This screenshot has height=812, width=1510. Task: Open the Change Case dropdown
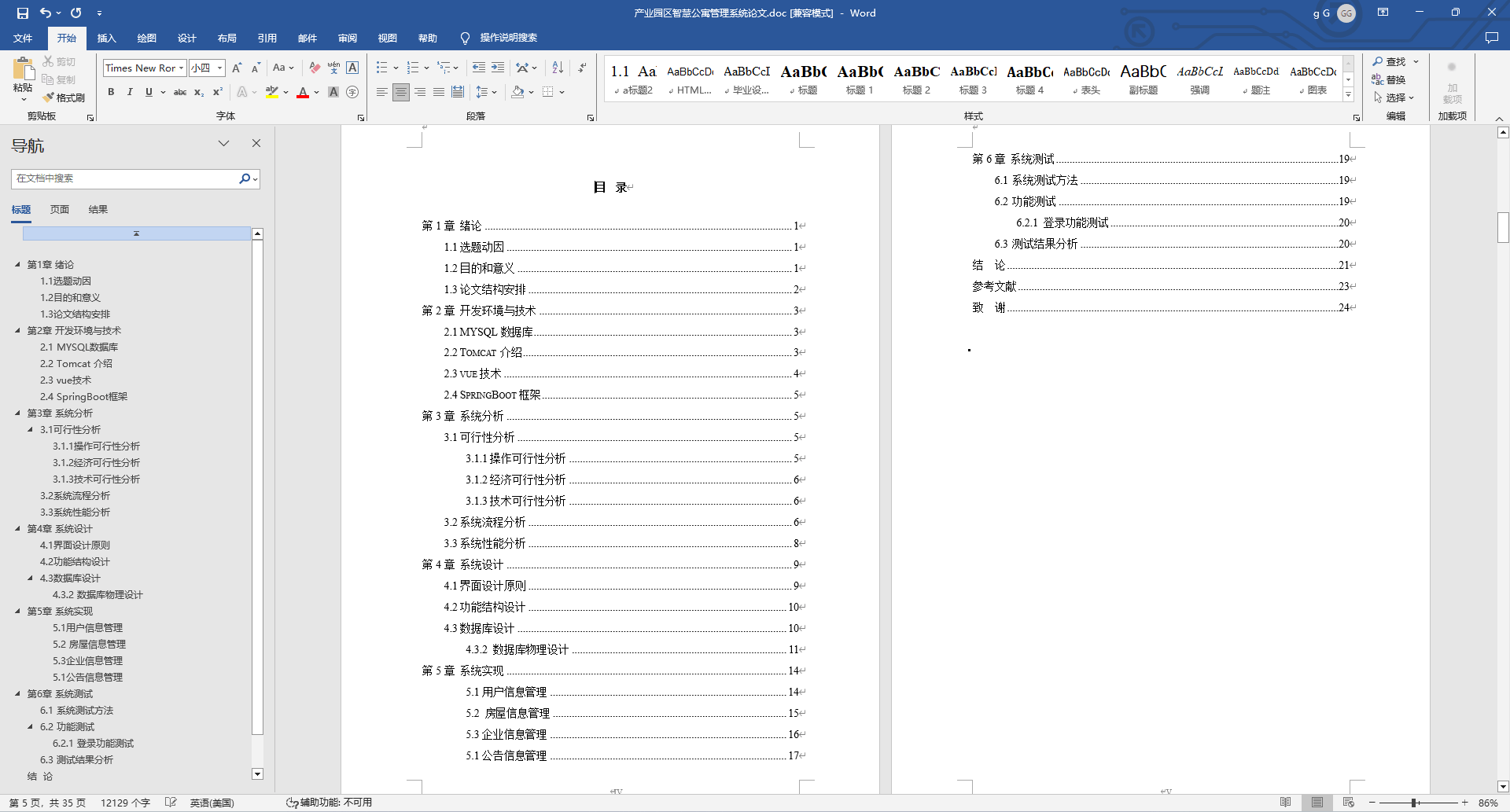click(x=283, y=68)
